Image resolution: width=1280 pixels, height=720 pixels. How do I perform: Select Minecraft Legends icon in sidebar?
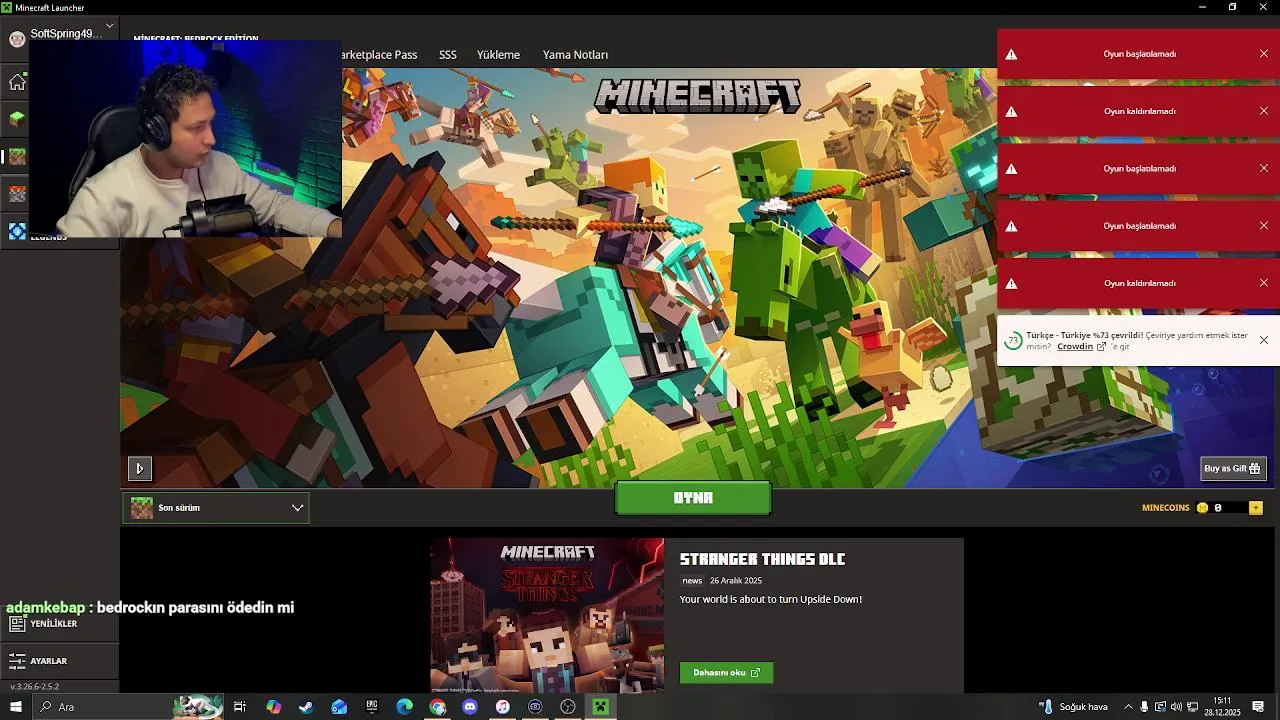click(17, 231)
